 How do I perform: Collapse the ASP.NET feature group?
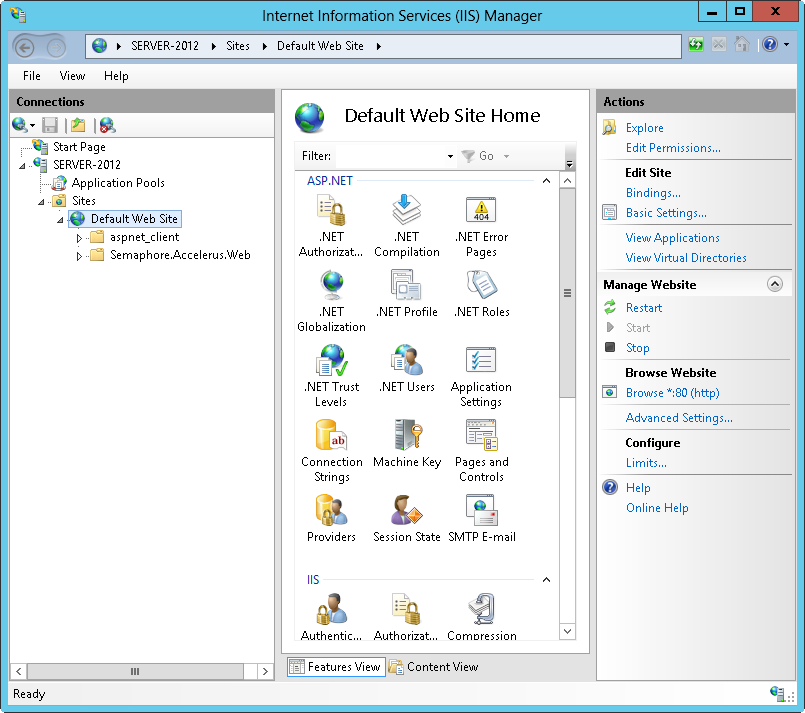point(546,181)
